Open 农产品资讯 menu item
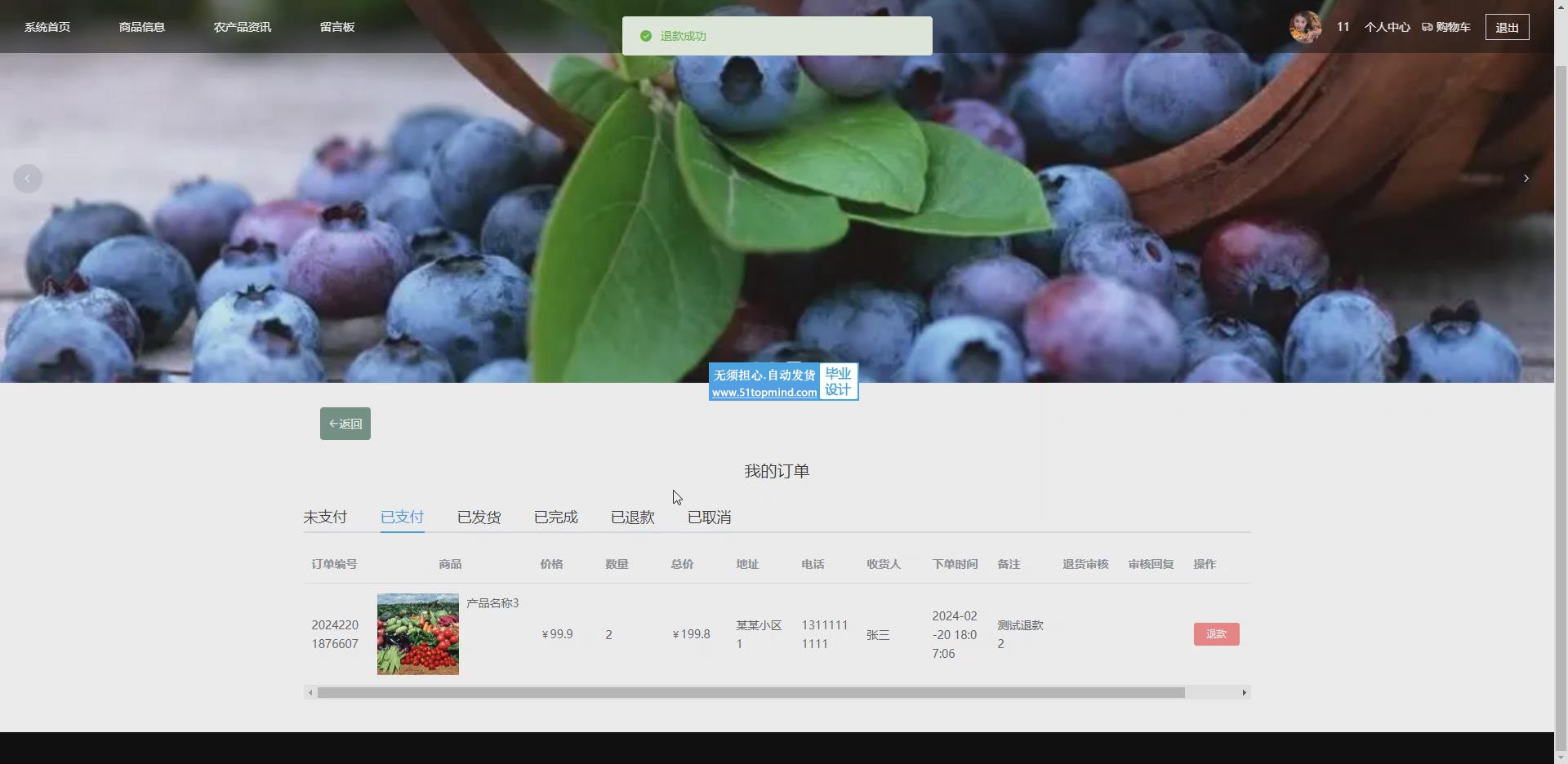The width and height of the screenshot is (1568, 764). 243,27
